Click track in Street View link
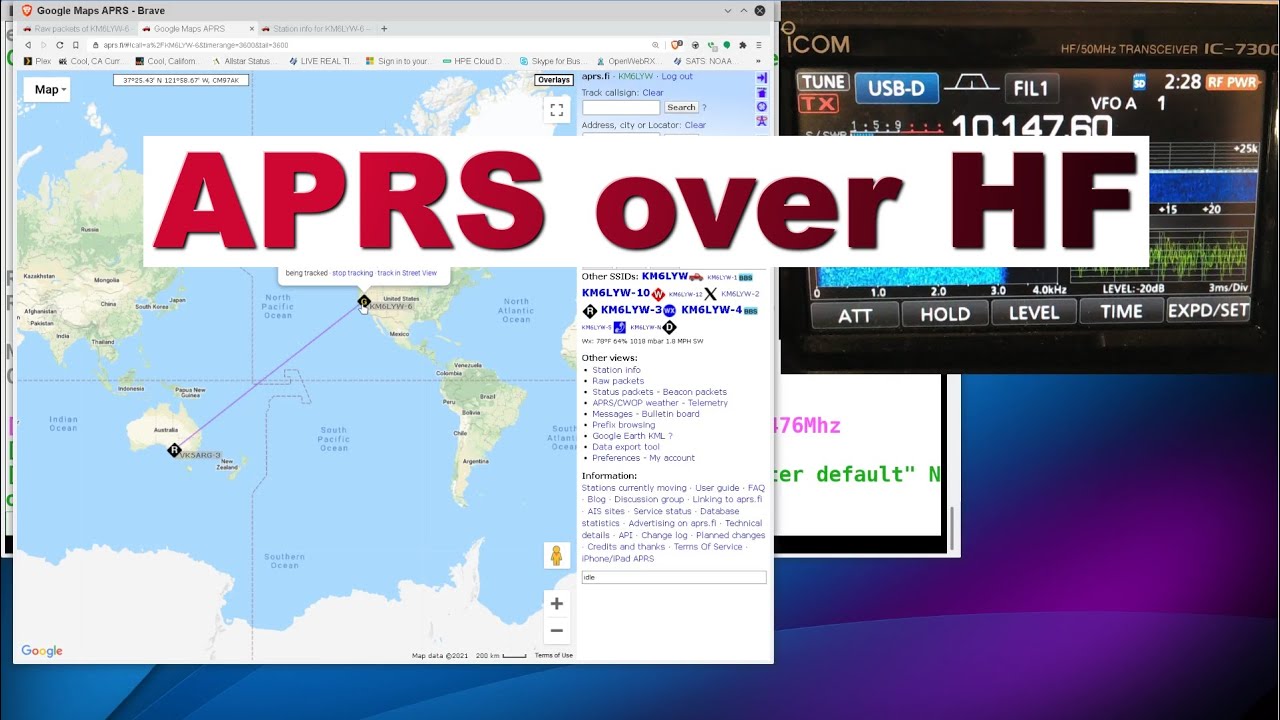1280x720 pixels. (407, 273)
